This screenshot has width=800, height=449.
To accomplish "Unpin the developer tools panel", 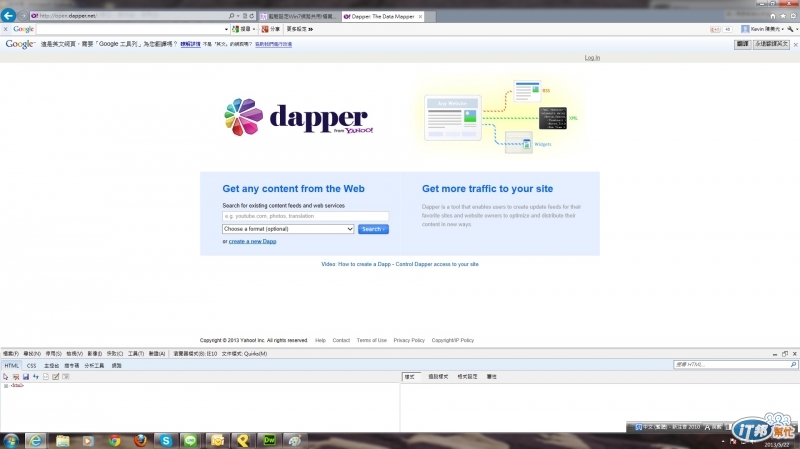I will tap(785, 354).
